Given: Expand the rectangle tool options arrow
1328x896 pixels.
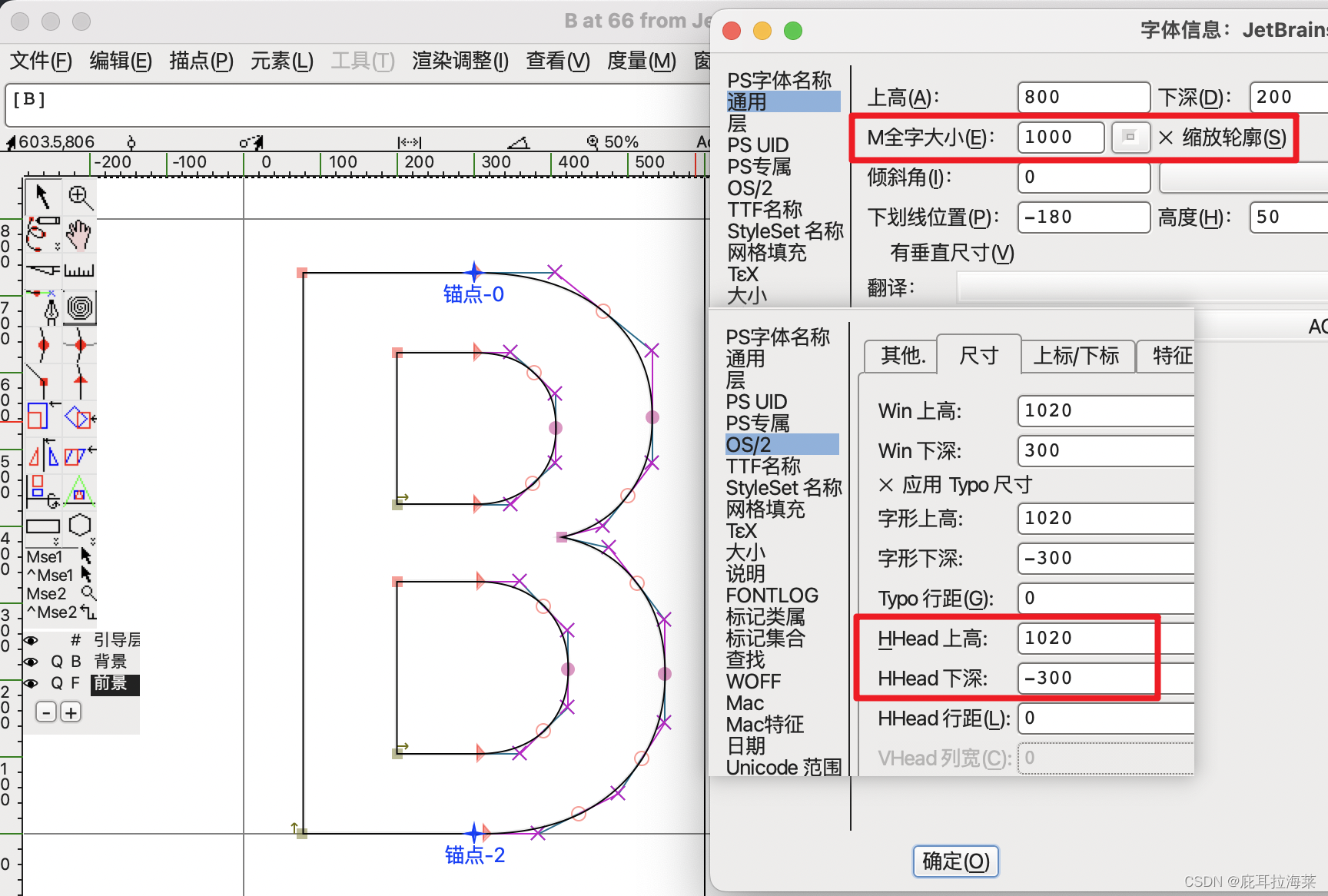Looking at the screenshot, I should point(55,541).
